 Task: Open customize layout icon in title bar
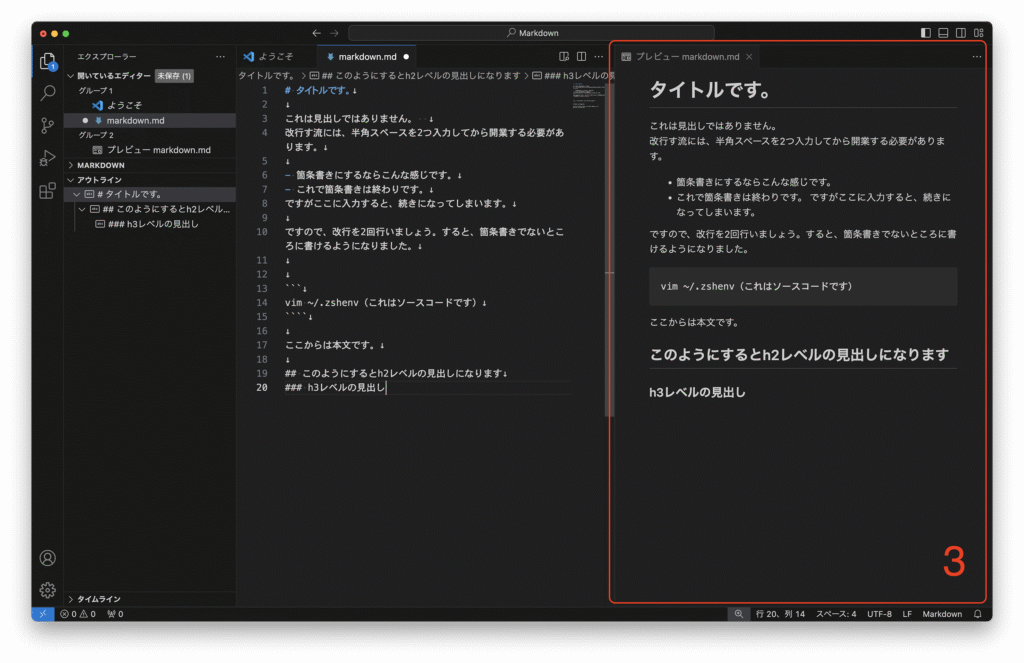[x=978, y=33]
